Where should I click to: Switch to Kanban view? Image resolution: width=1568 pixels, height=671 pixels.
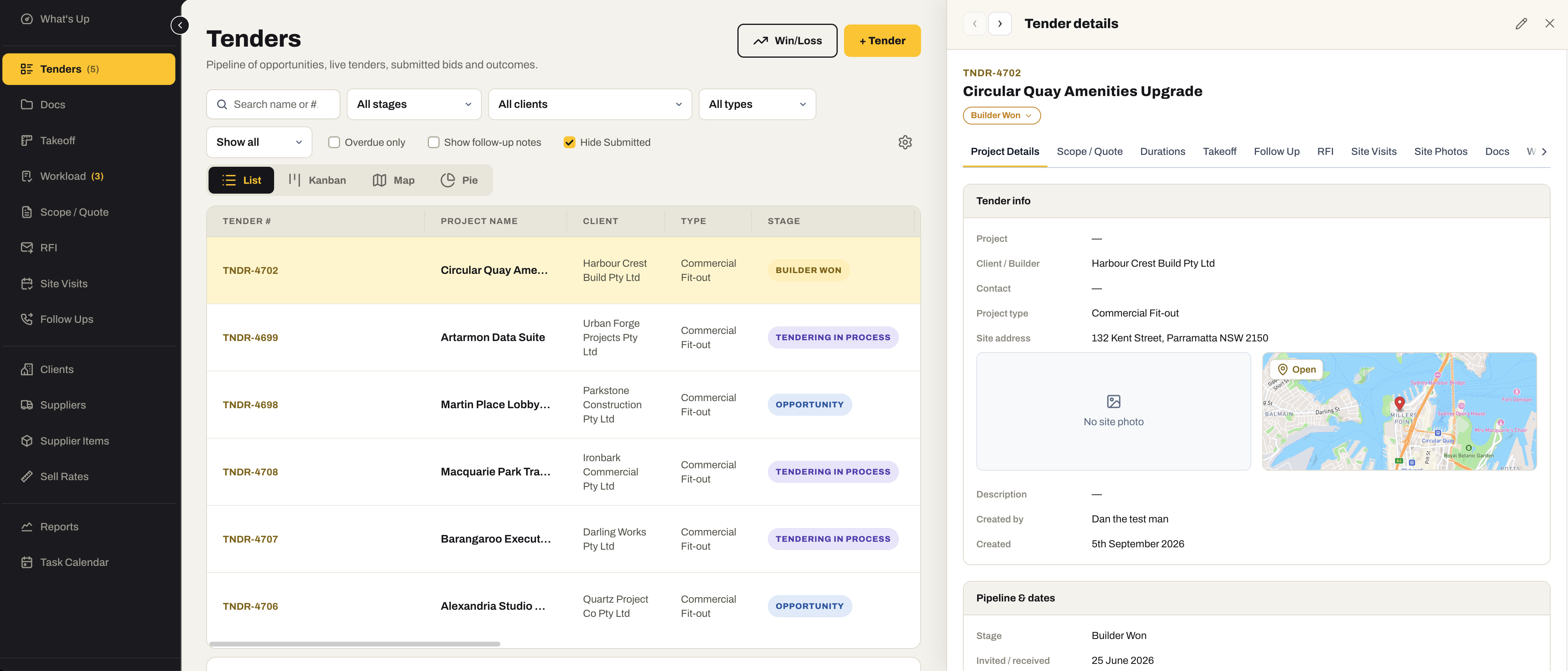pyautogui.click(x=318, y=180)
